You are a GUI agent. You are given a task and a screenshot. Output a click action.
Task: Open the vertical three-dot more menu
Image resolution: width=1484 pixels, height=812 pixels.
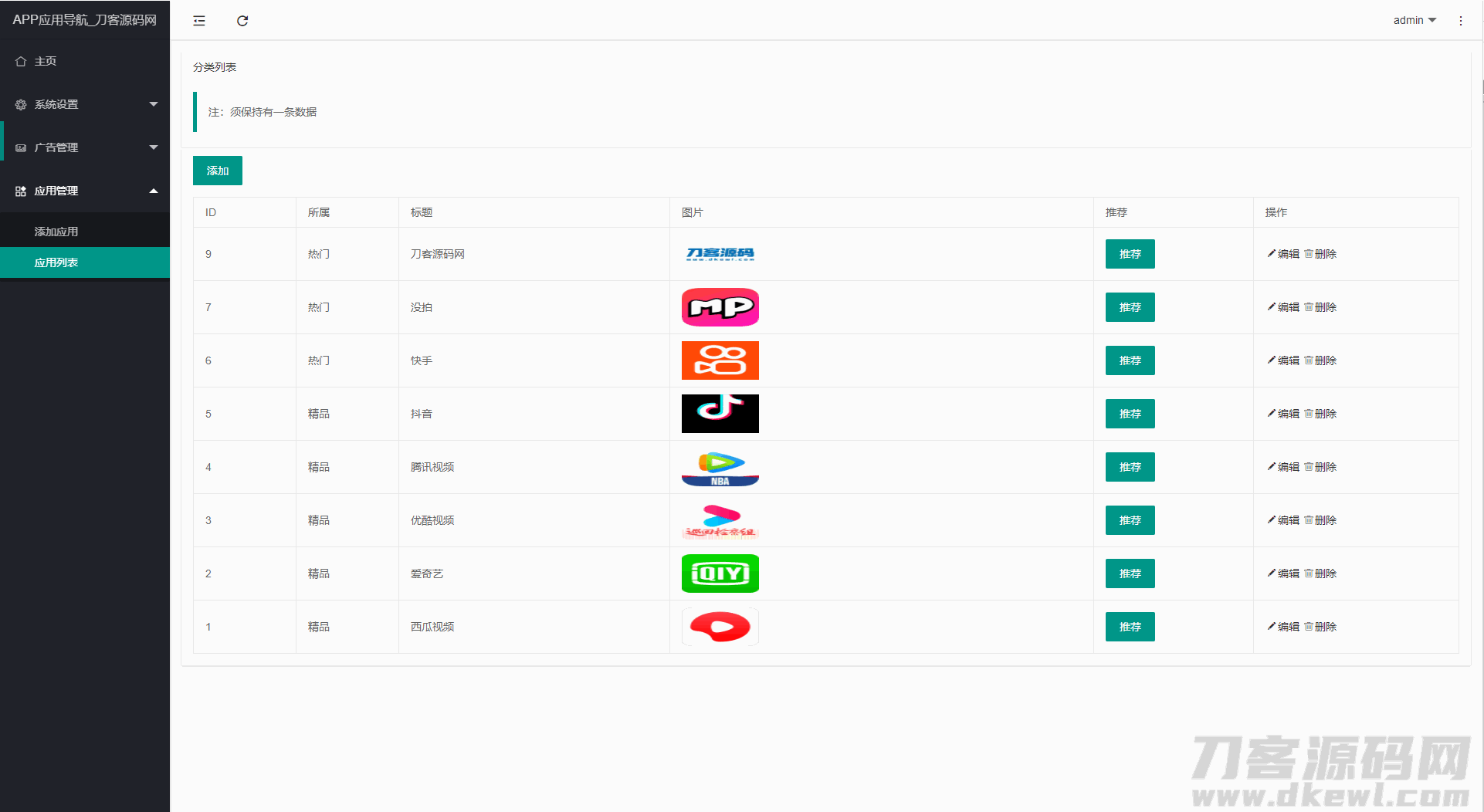1460,21
